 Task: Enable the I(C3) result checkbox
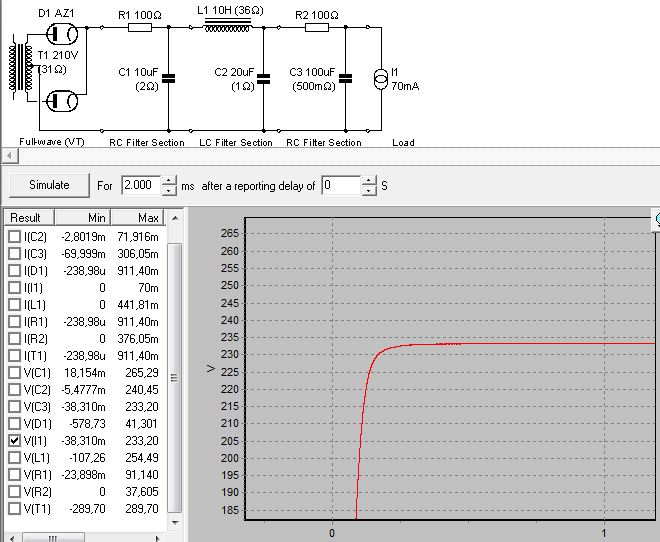[x=14, y=254]
